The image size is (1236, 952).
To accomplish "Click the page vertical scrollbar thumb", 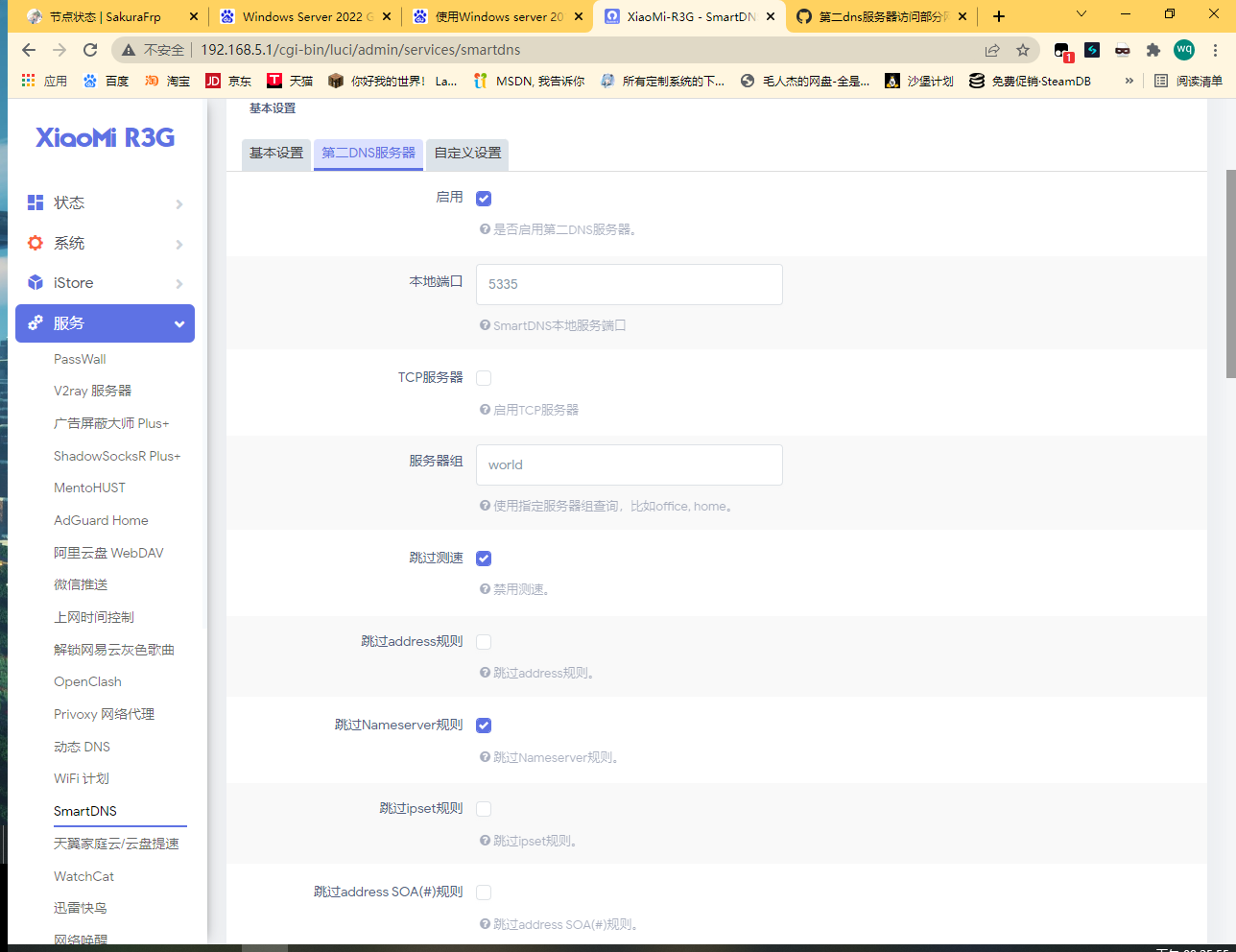I will point(1231,274).
